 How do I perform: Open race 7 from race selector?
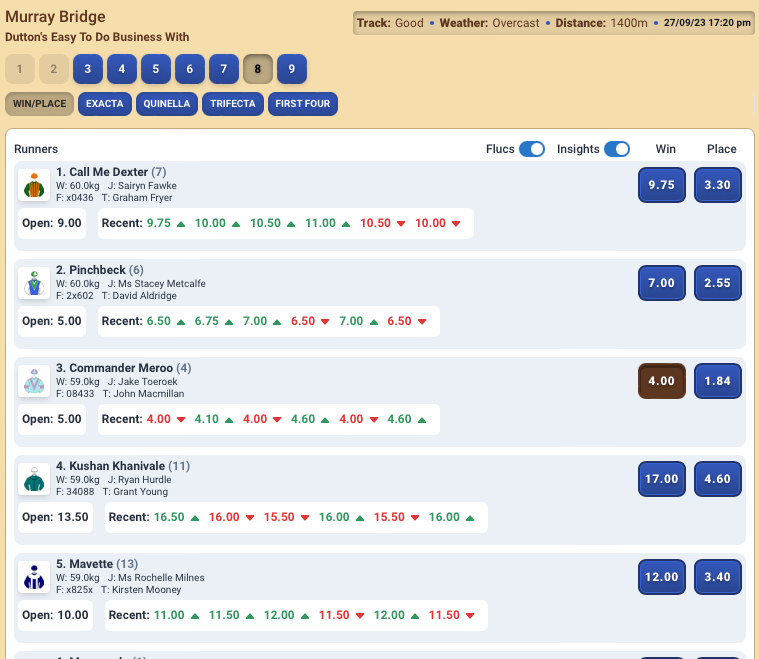(x=223, y=69)
